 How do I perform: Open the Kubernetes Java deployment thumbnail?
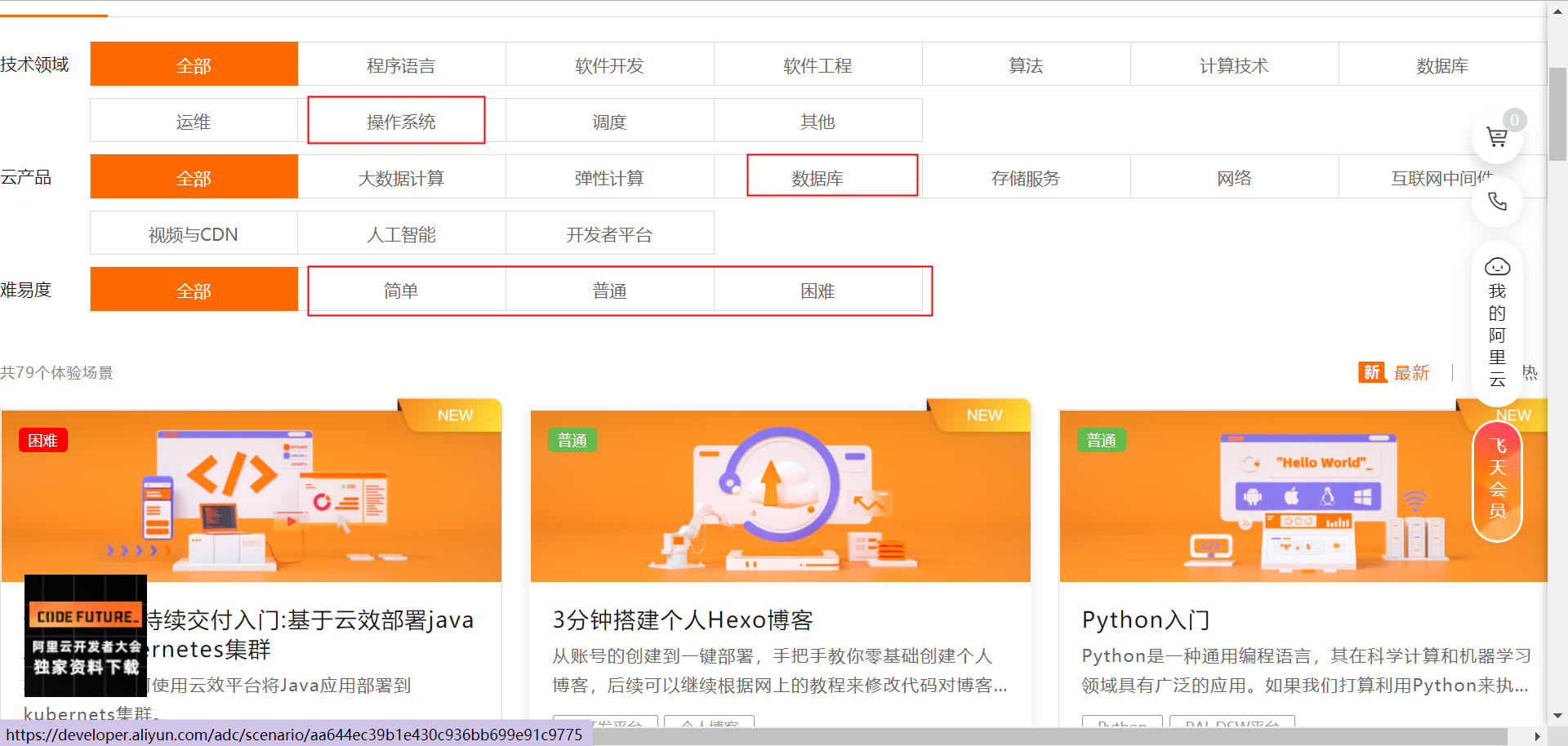pos(252,495)
